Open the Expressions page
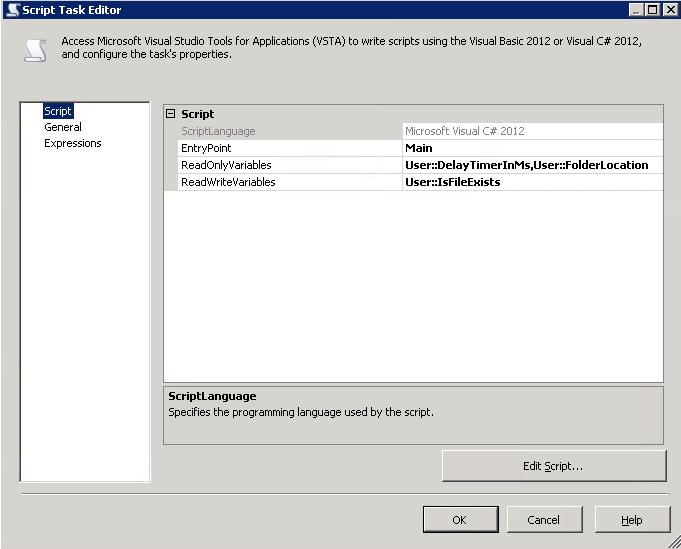The image size is (681, 549). [x=73, y=143]
